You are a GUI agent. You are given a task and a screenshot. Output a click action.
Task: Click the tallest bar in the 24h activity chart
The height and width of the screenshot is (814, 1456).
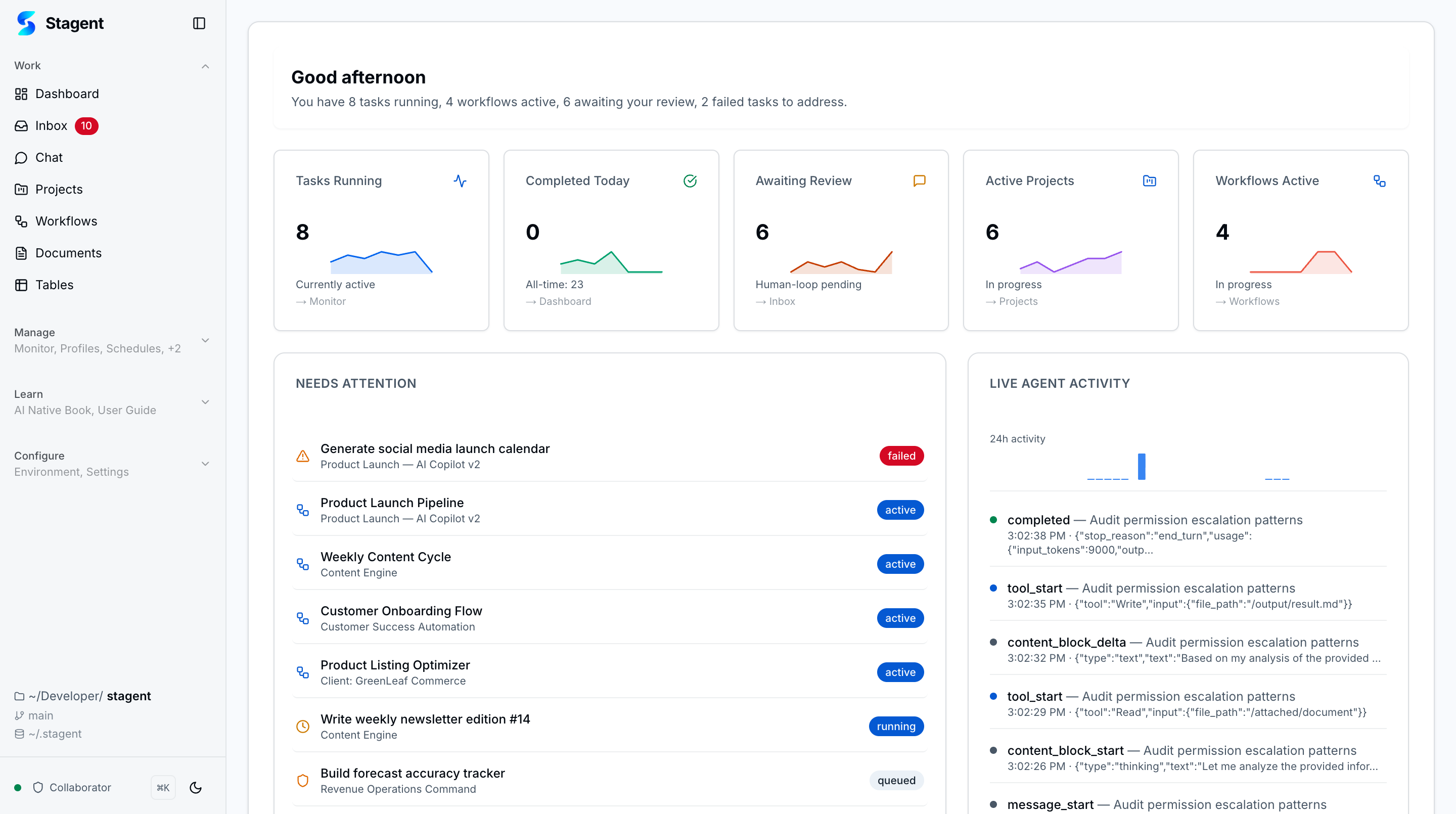tap(1142, 466)
